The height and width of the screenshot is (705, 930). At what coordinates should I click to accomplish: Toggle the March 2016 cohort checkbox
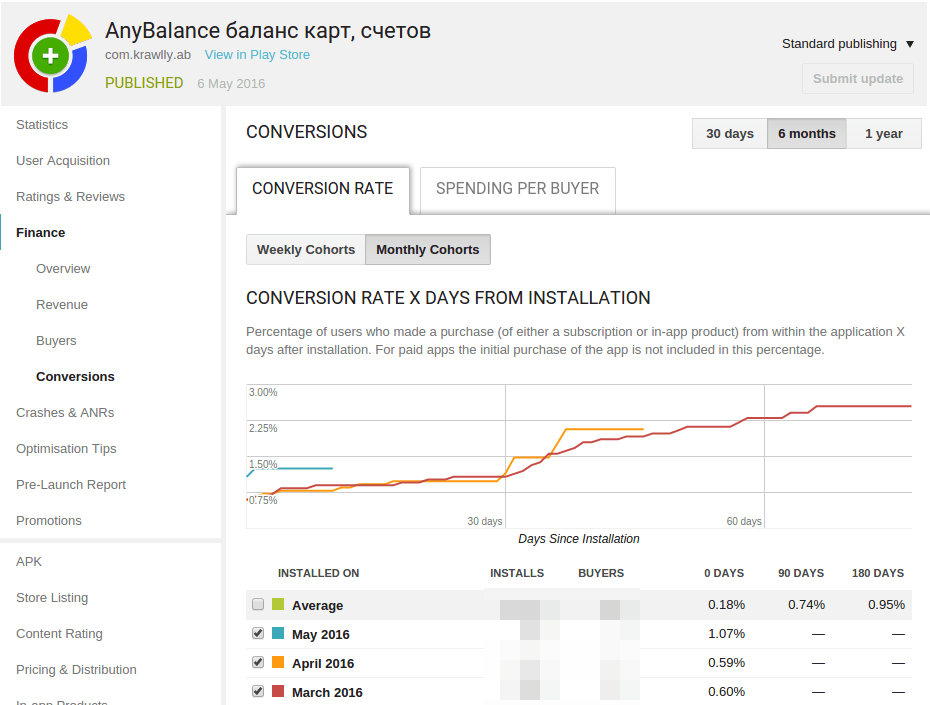click(x=258, y=691)
